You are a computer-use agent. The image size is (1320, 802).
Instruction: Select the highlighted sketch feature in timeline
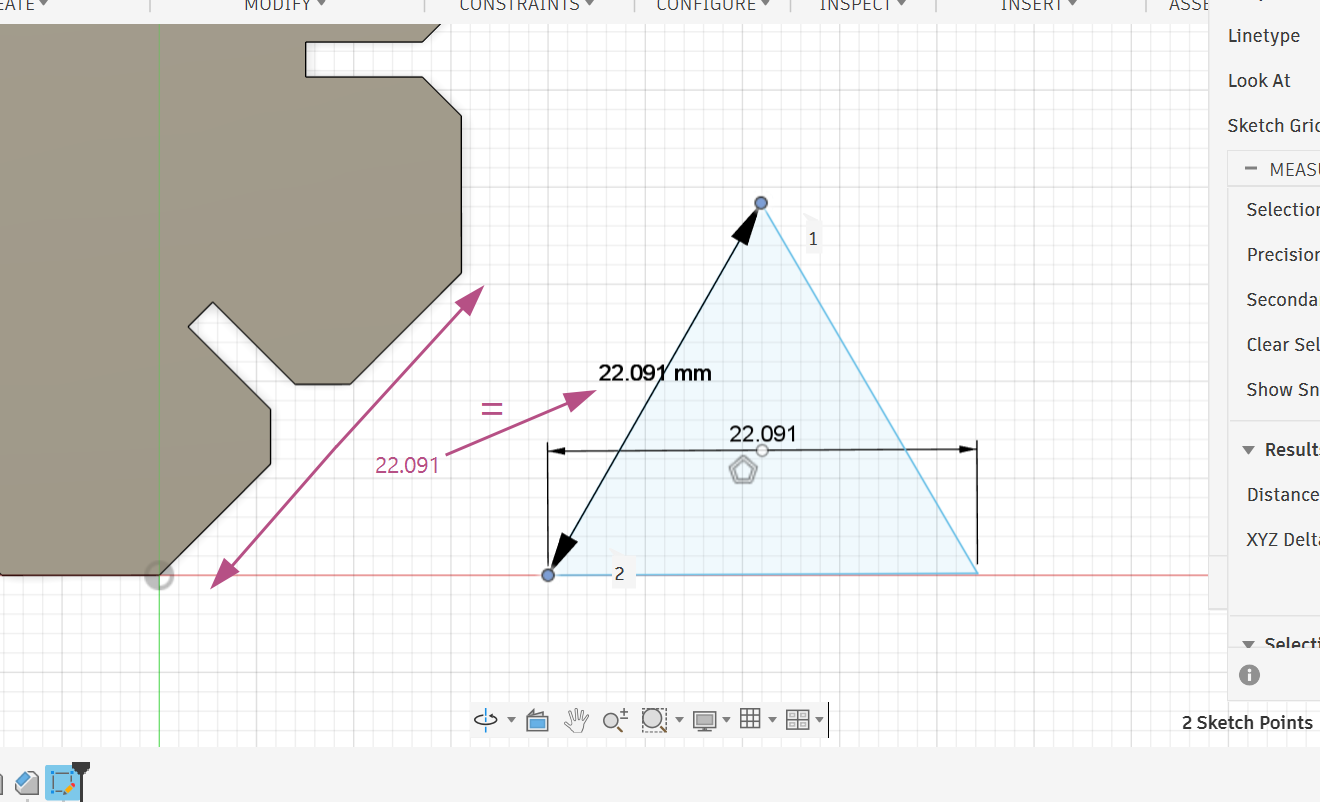point(63,783)
